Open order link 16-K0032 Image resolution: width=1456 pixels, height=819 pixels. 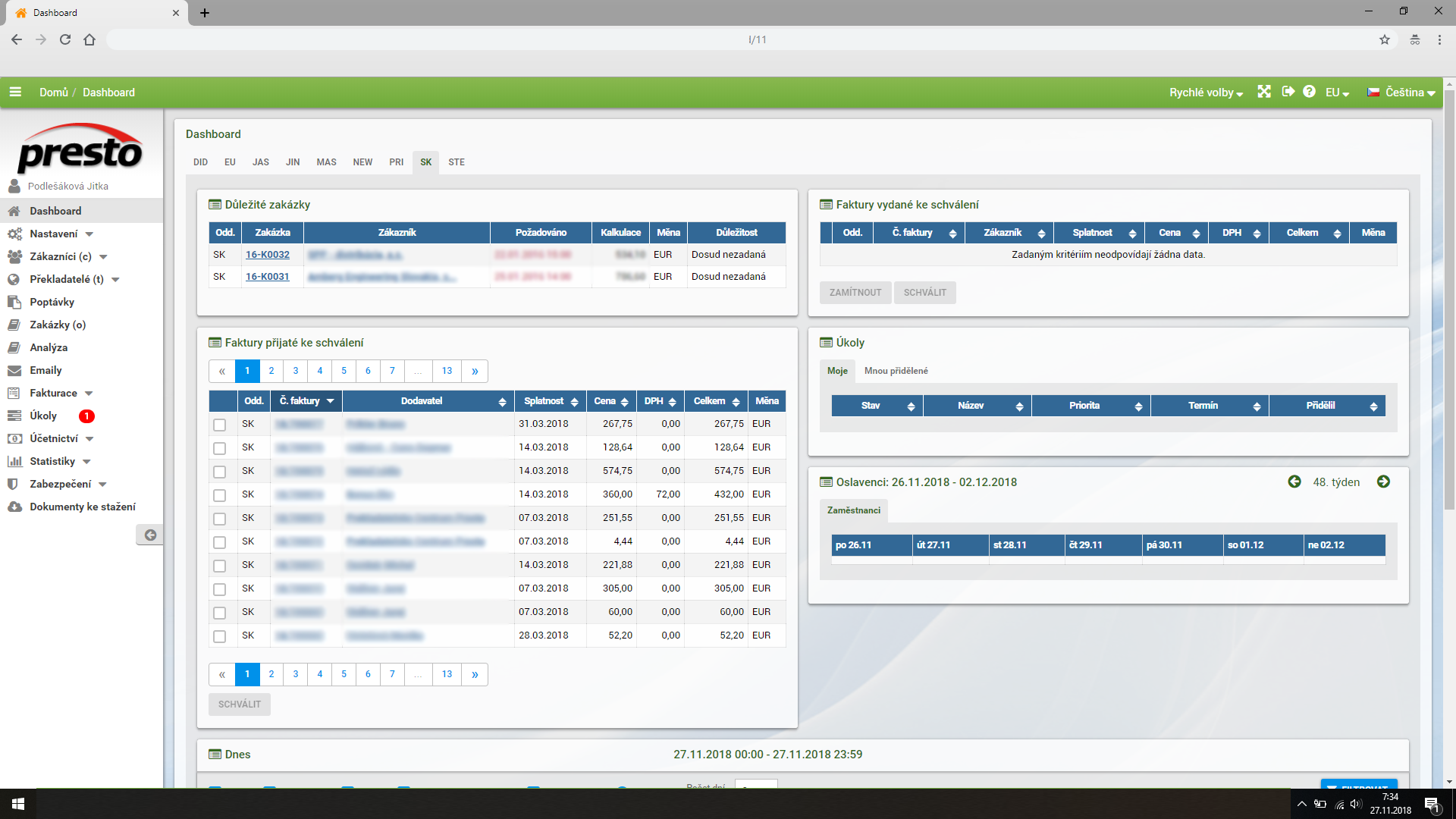point(268,255)
